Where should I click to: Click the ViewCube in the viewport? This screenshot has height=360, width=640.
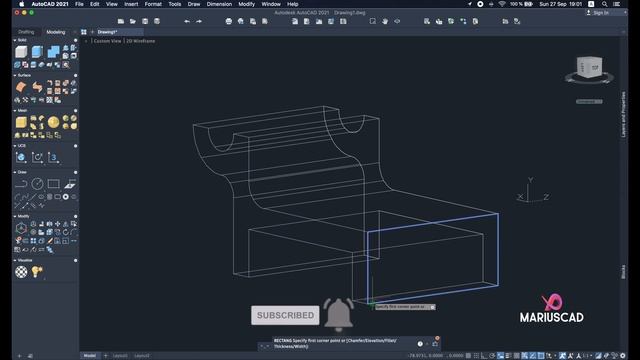tap(589, 68)
